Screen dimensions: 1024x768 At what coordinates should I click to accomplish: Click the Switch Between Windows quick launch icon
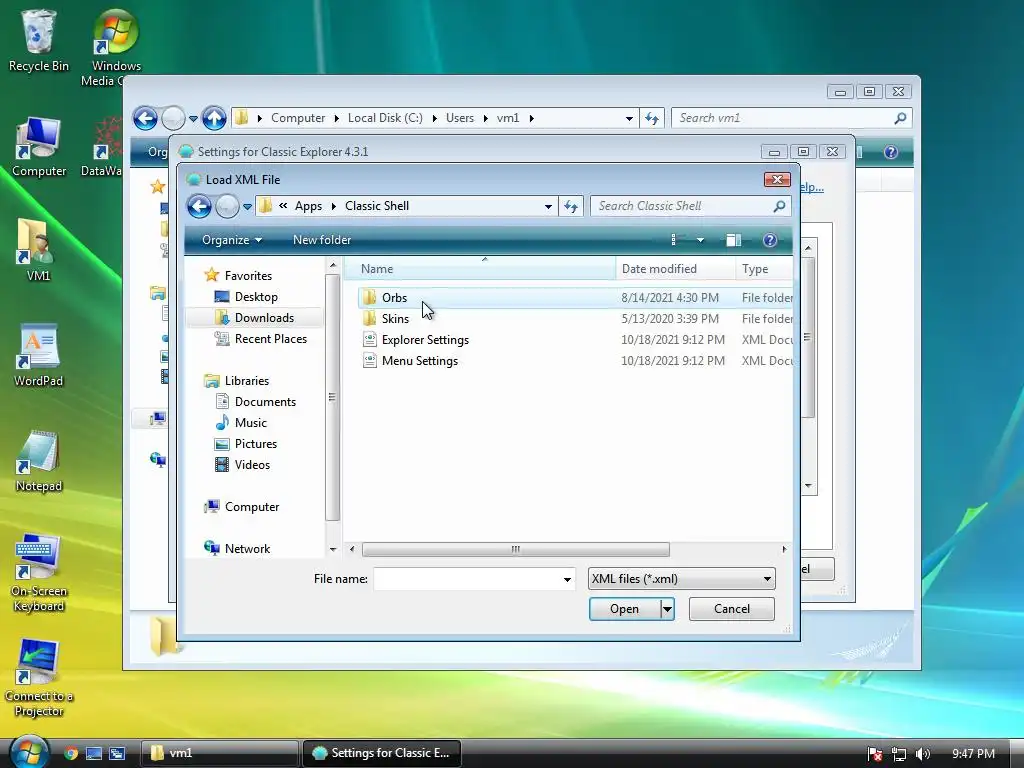point(117,753)
